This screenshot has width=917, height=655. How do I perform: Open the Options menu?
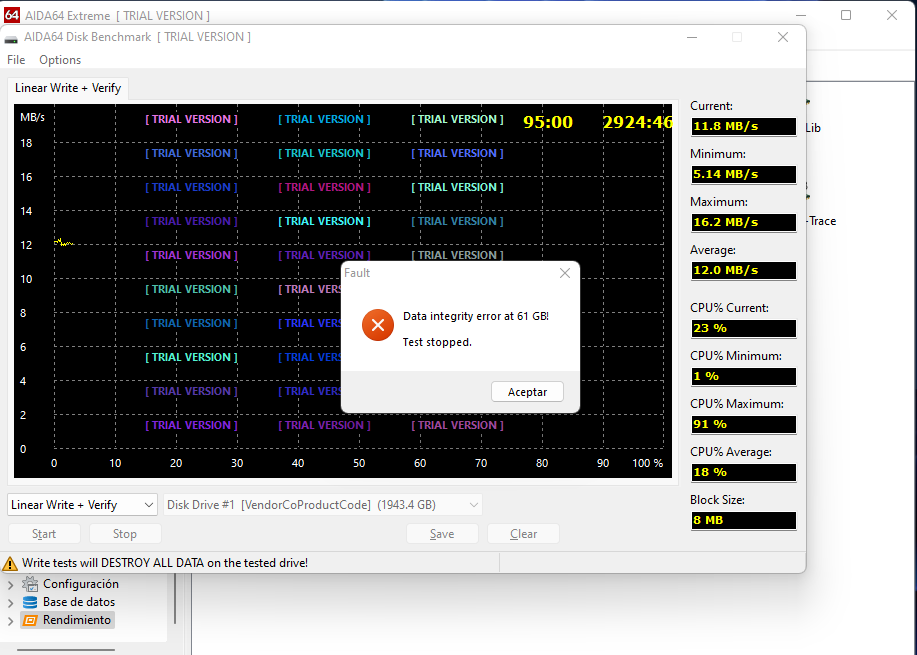tap(60, 60)
